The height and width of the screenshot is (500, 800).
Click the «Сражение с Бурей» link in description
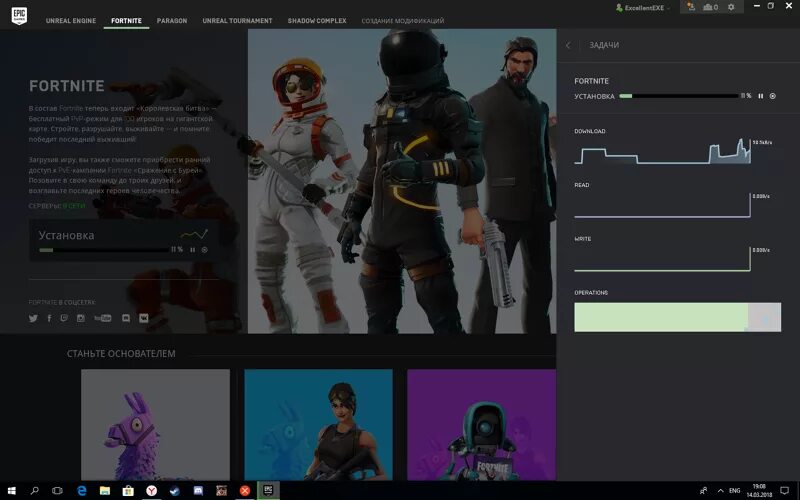pyautogui.click(x=168, y=170)
